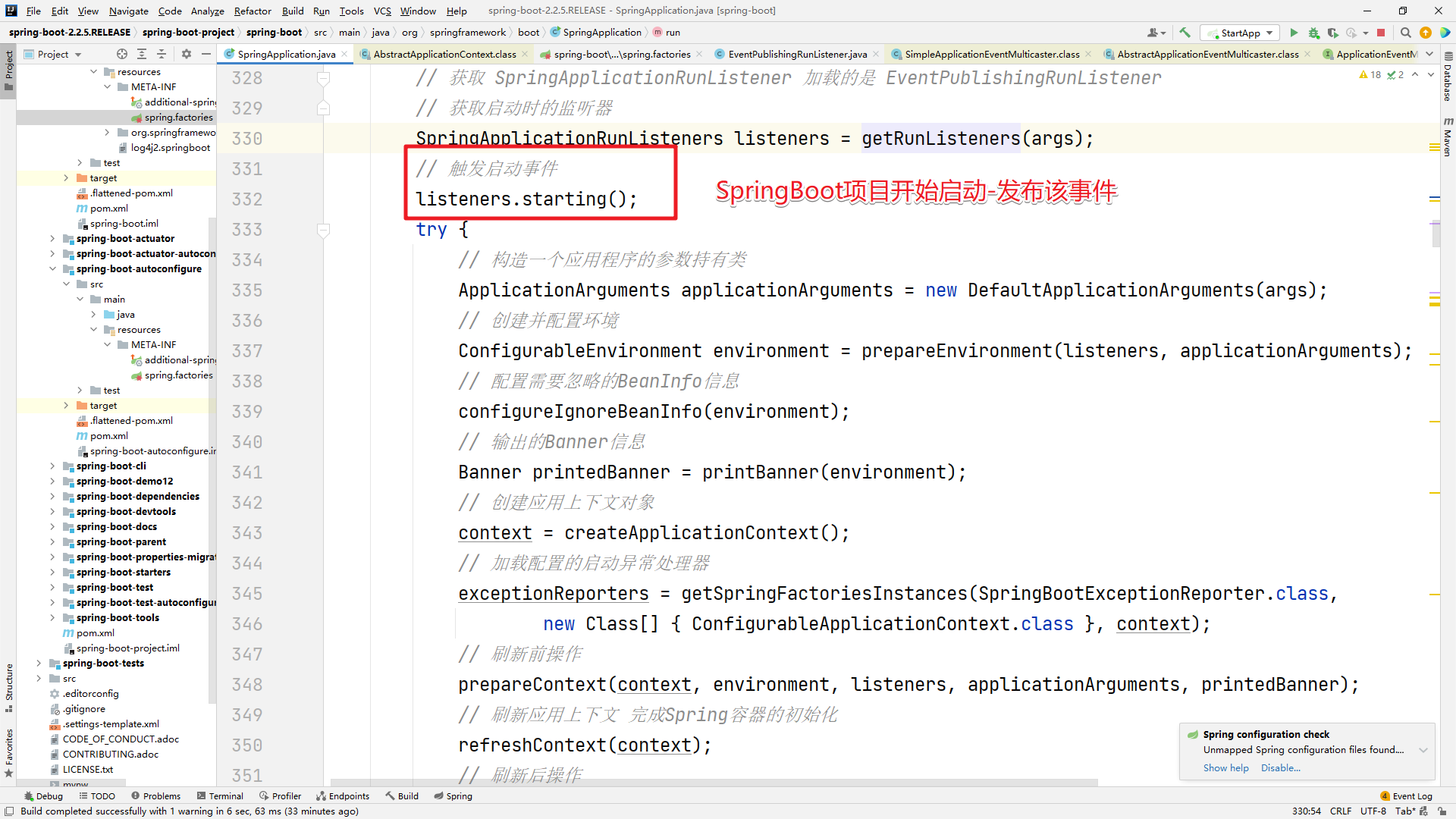Viewport: 1456px width, 819px height.
Task: Expand the notification chevron in Spring configuration check
Action: pos(1423,750)
